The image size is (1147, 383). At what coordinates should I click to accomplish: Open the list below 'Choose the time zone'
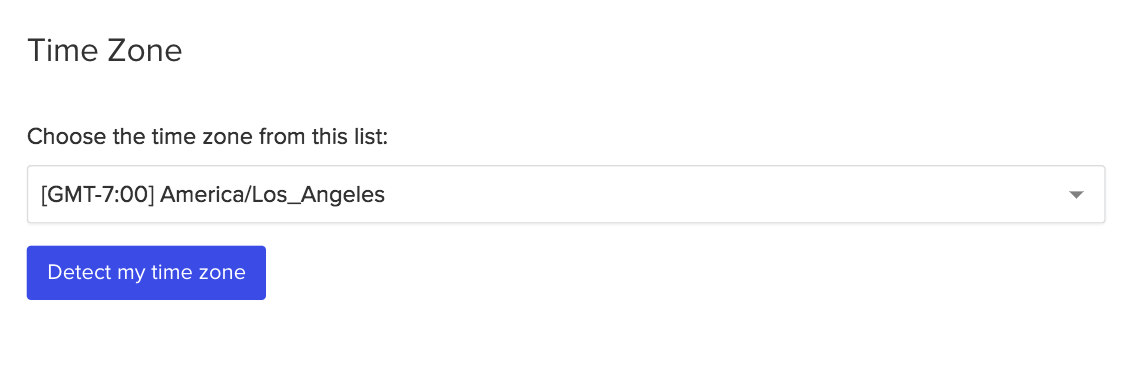(565, 194)
